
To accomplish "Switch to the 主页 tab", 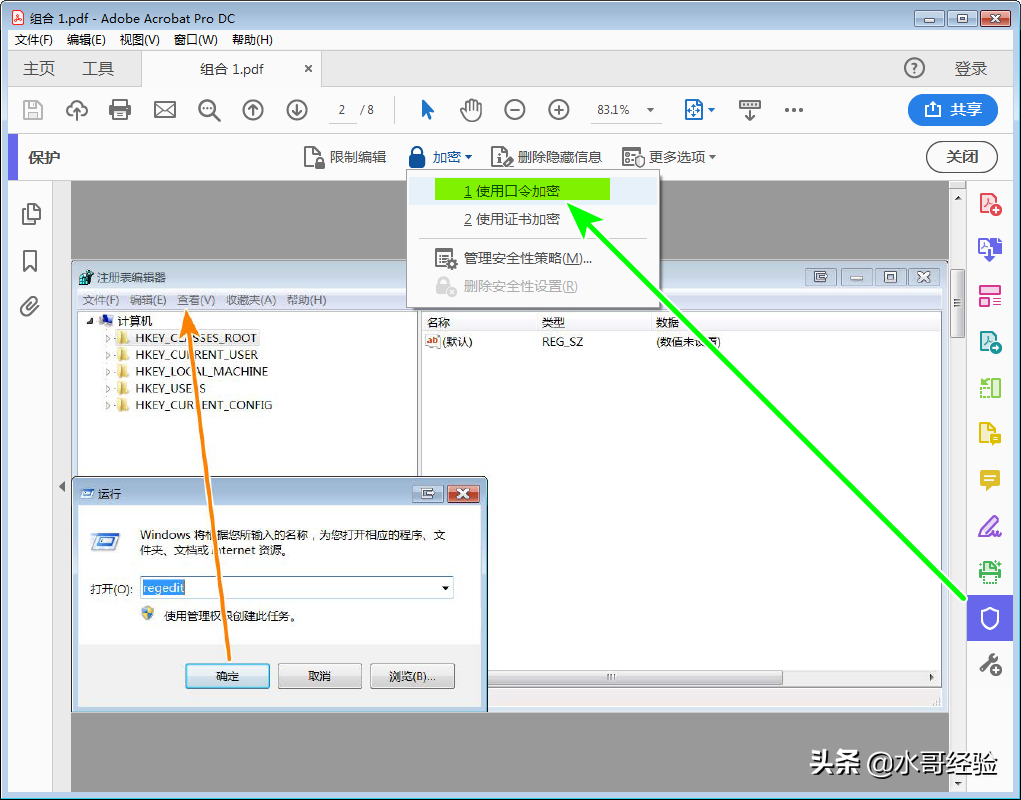I will [39, 68].
